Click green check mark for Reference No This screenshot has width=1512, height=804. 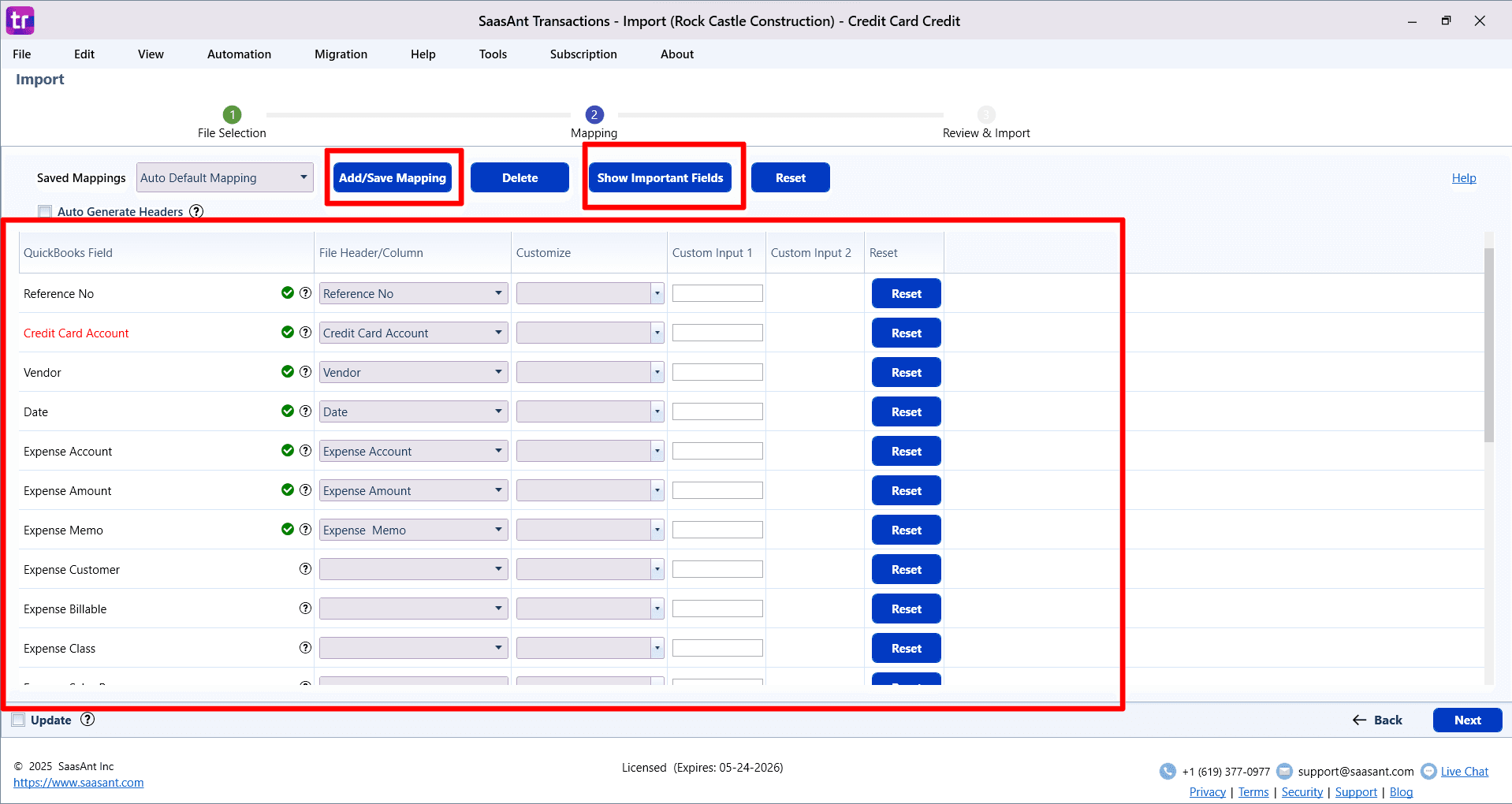pyautogui.click(x=288, y=293)
